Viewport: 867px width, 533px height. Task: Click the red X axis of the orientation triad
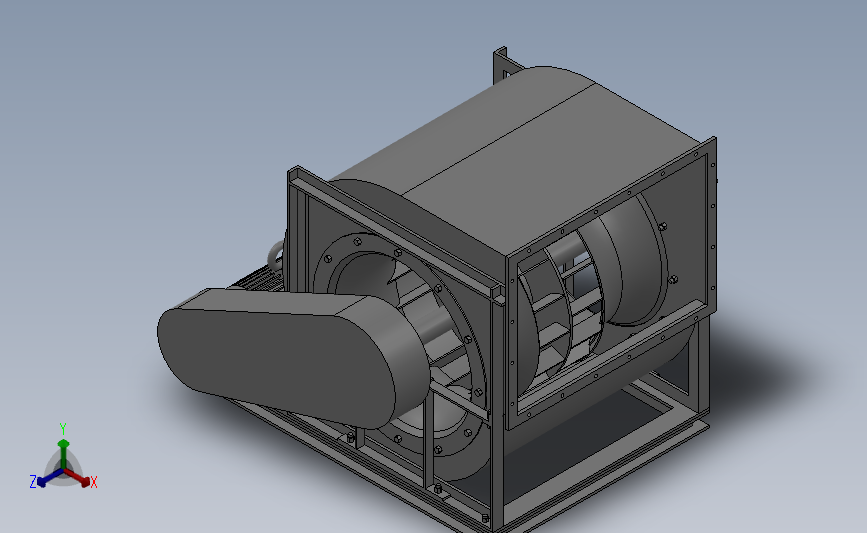coord(77,478)
